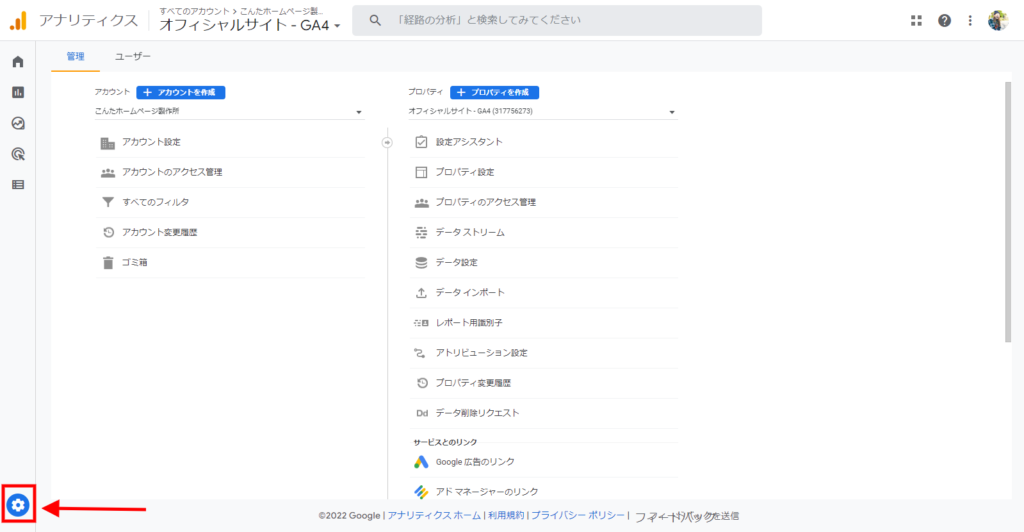Click the search magnifier icon
This screenshot has height=532, width=1024.
375,21
